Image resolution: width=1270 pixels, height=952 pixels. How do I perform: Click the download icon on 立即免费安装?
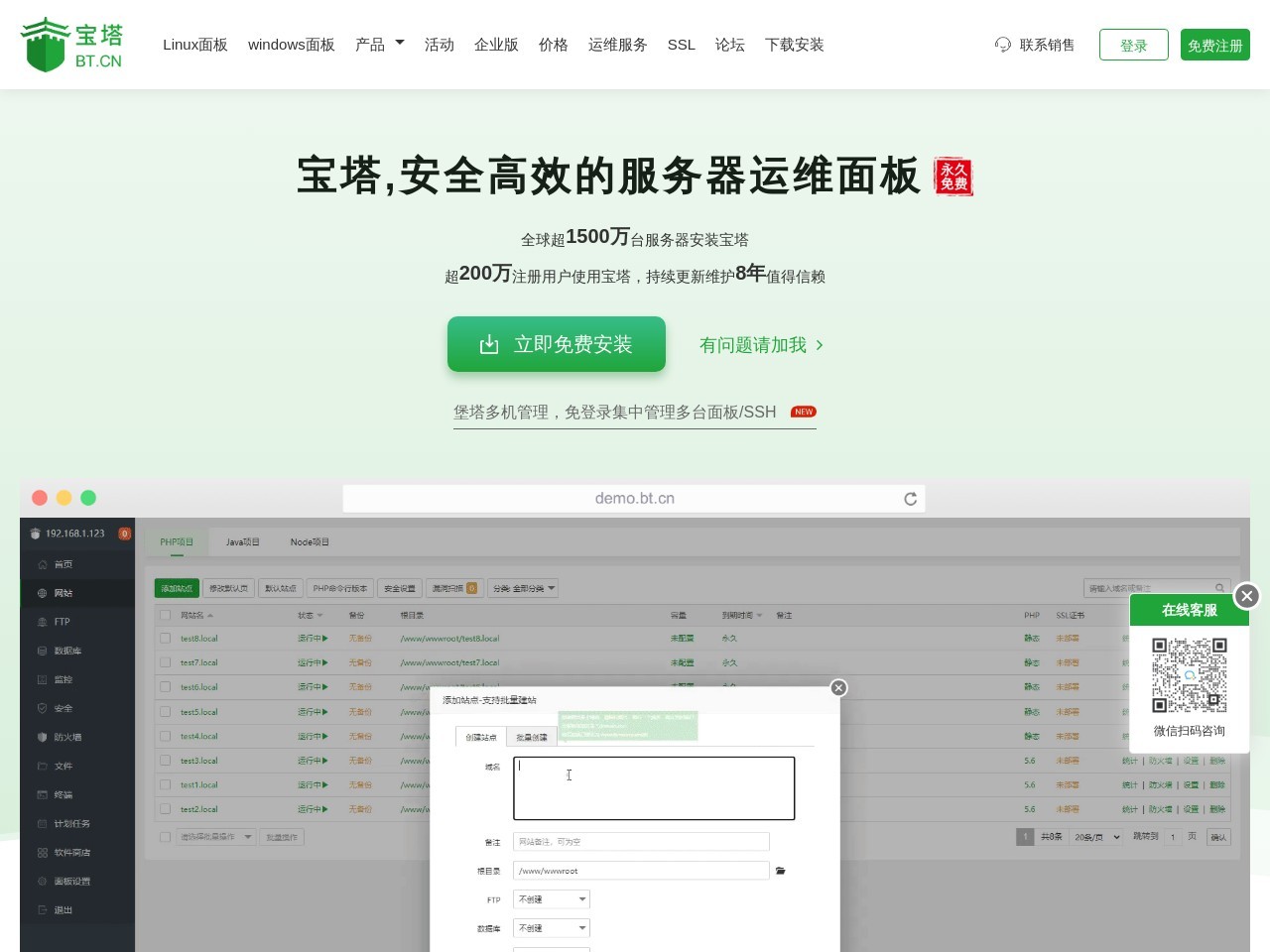(x=489, y=344)
